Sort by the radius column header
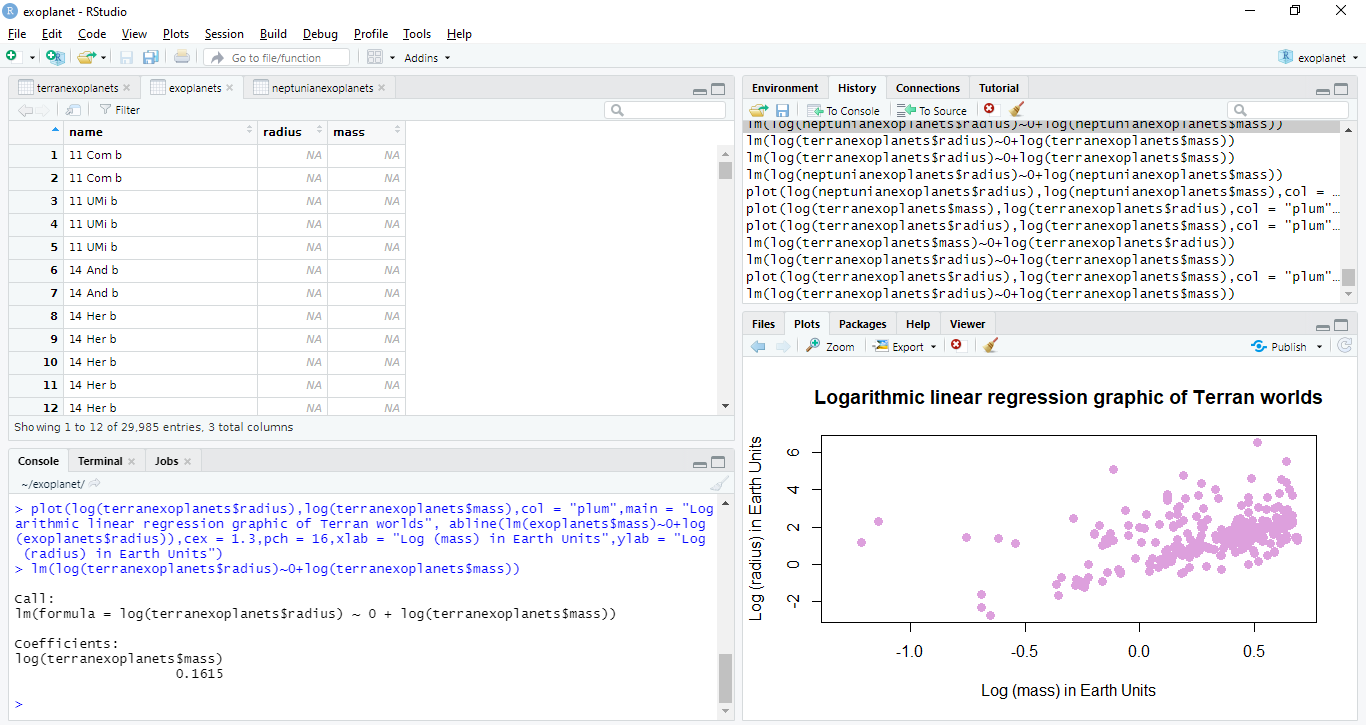The height and width of the screenshot is (725, 1366). click(x=292, y=132)
